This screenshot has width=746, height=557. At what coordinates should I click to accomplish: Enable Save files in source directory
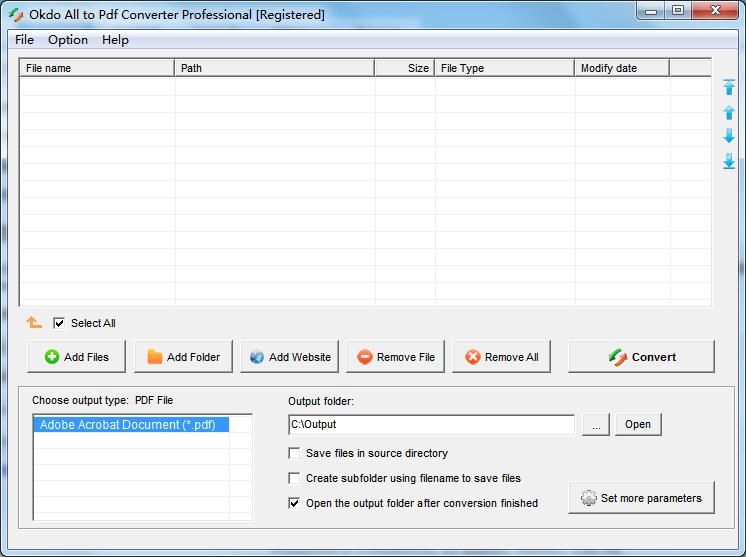pyautogui.click(x=294, y=453)
